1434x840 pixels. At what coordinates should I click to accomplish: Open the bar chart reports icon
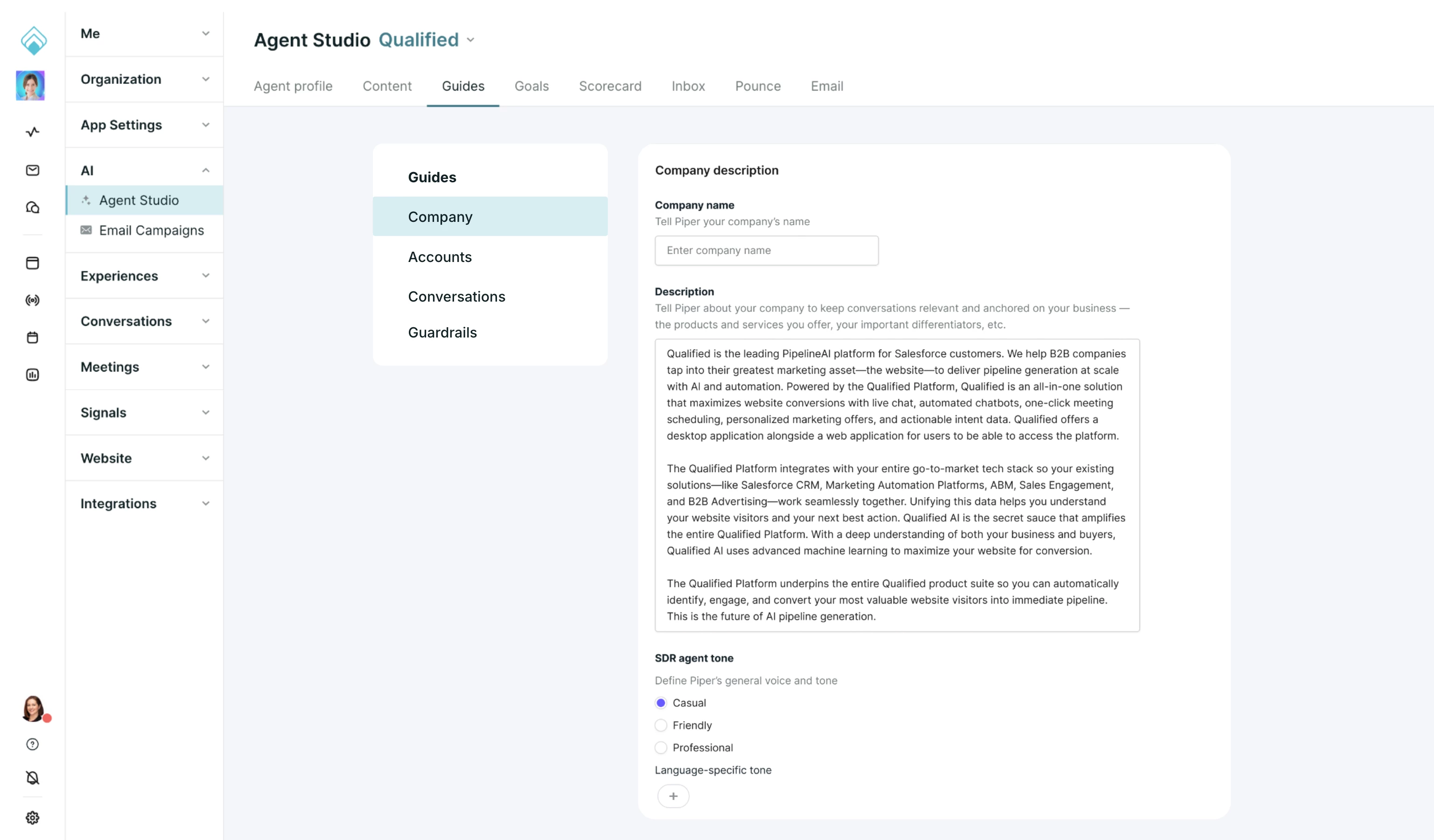click(33, 374)
